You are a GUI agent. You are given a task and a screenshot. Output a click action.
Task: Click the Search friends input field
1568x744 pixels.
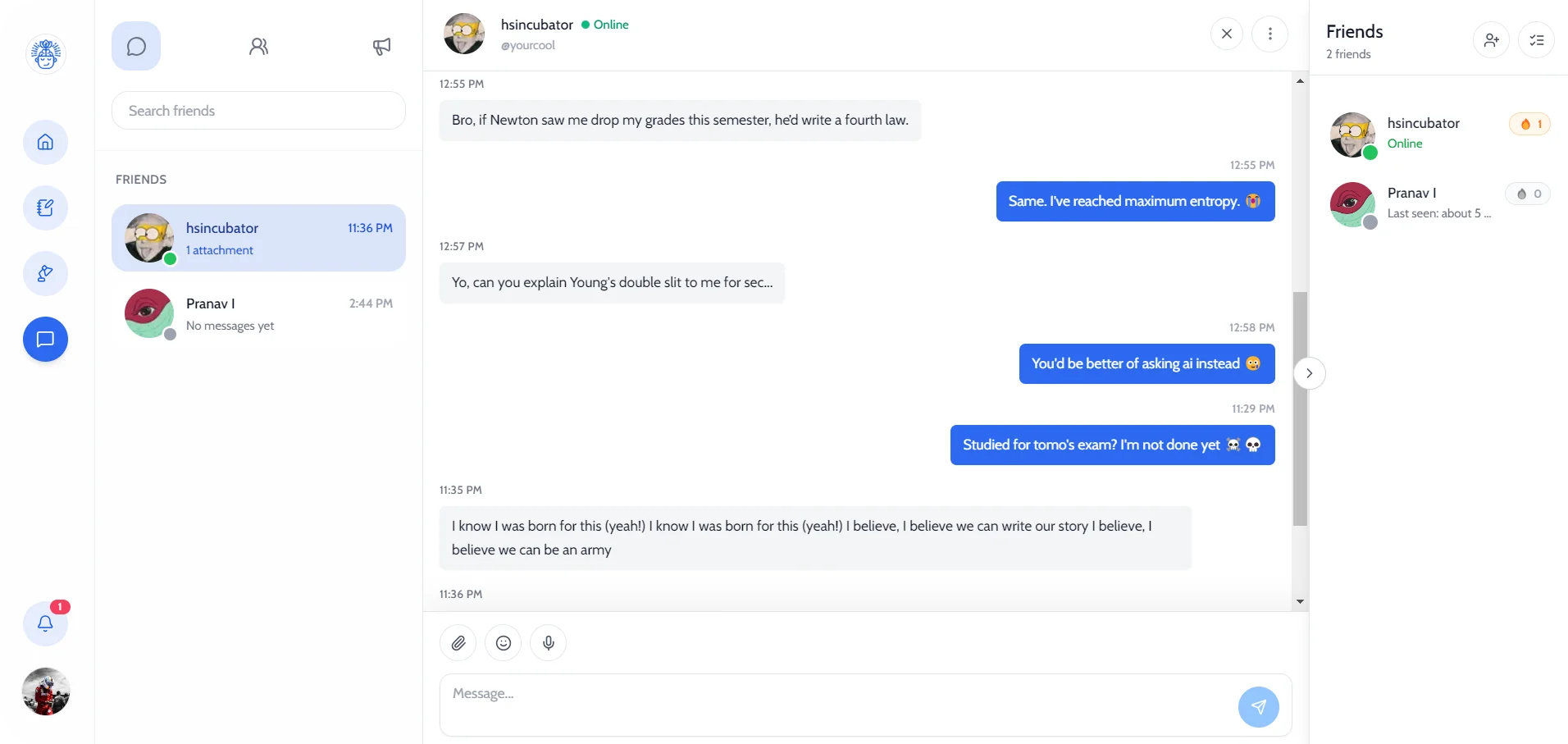[258, 111]
